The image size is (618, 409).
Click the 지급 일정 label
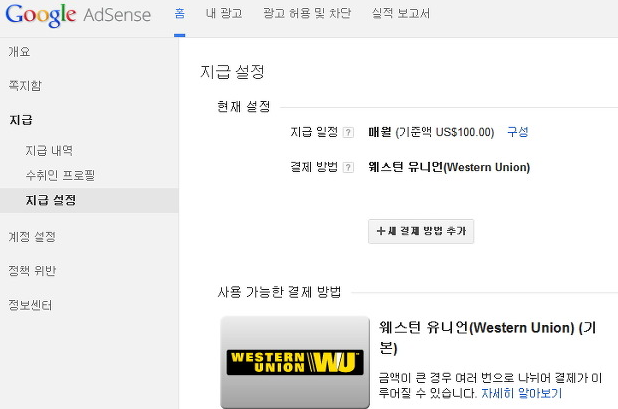point(314,132)
